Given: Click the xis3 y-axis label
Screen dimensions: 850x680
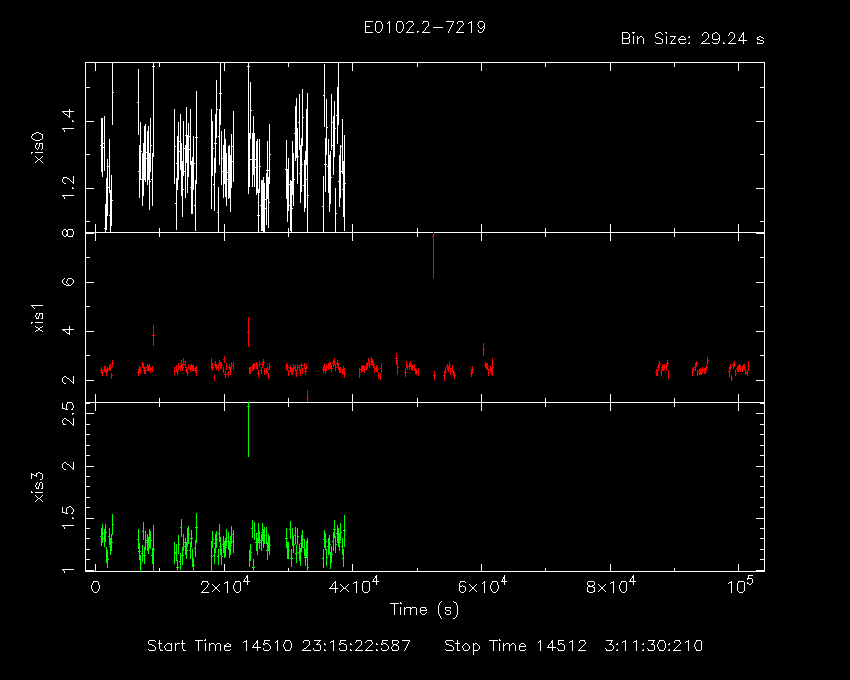Looking at the screenshot, I should point(38,487).
